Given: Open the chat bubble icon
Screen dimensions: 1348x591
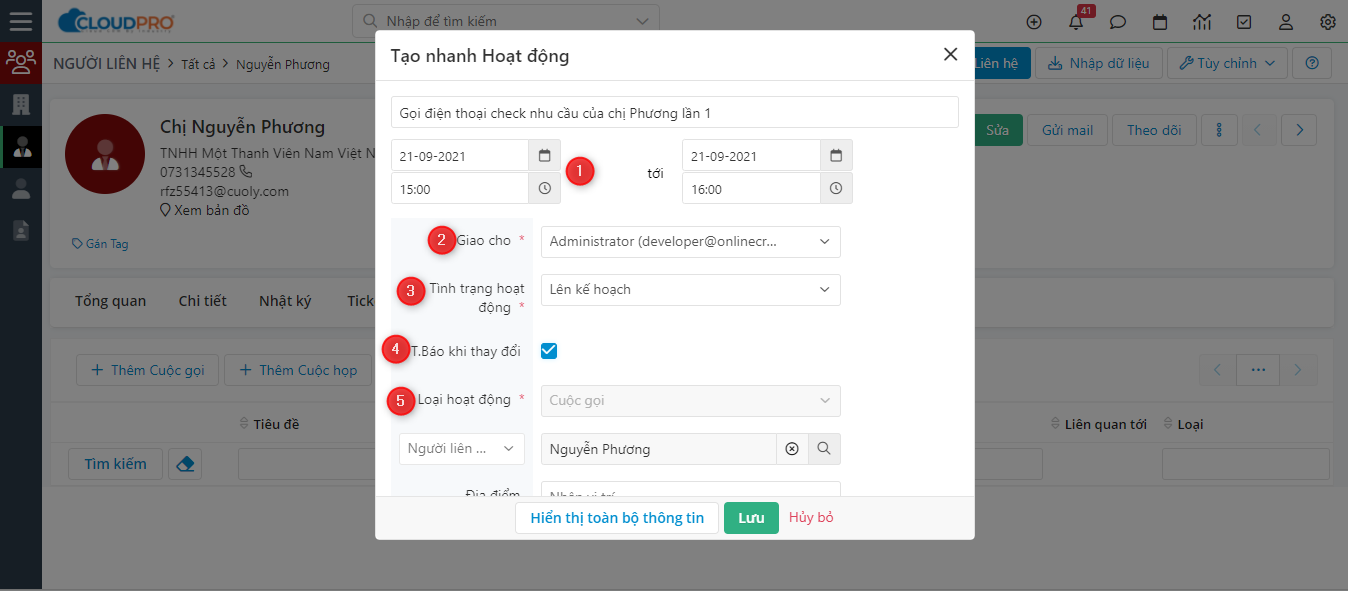Looking at the screenshot, I should [x=1118, y=21].
